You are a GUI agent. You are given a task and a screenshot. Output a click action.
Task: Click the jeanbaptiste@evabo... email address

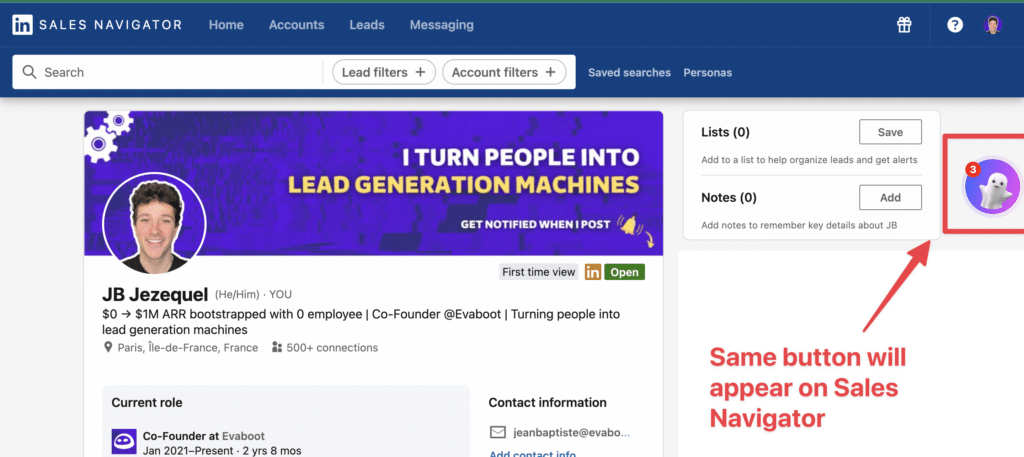[x=571, y=432]
